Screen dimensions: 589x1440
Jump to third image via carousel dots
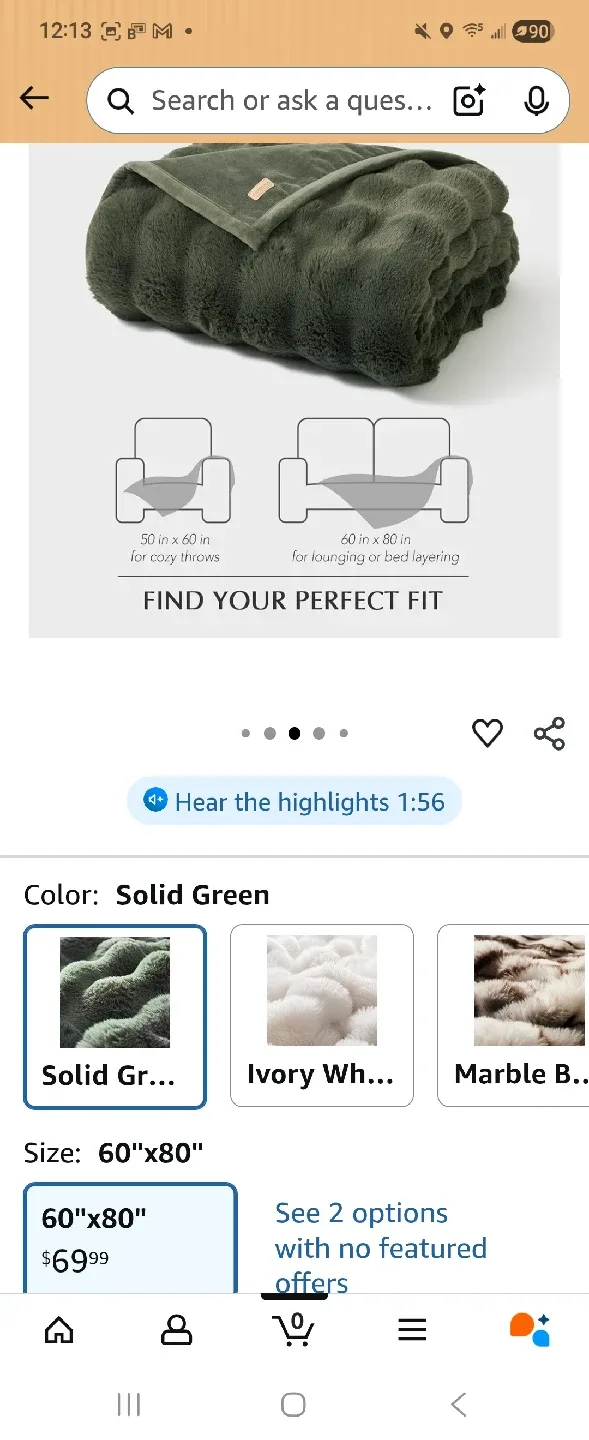[294, 733]
